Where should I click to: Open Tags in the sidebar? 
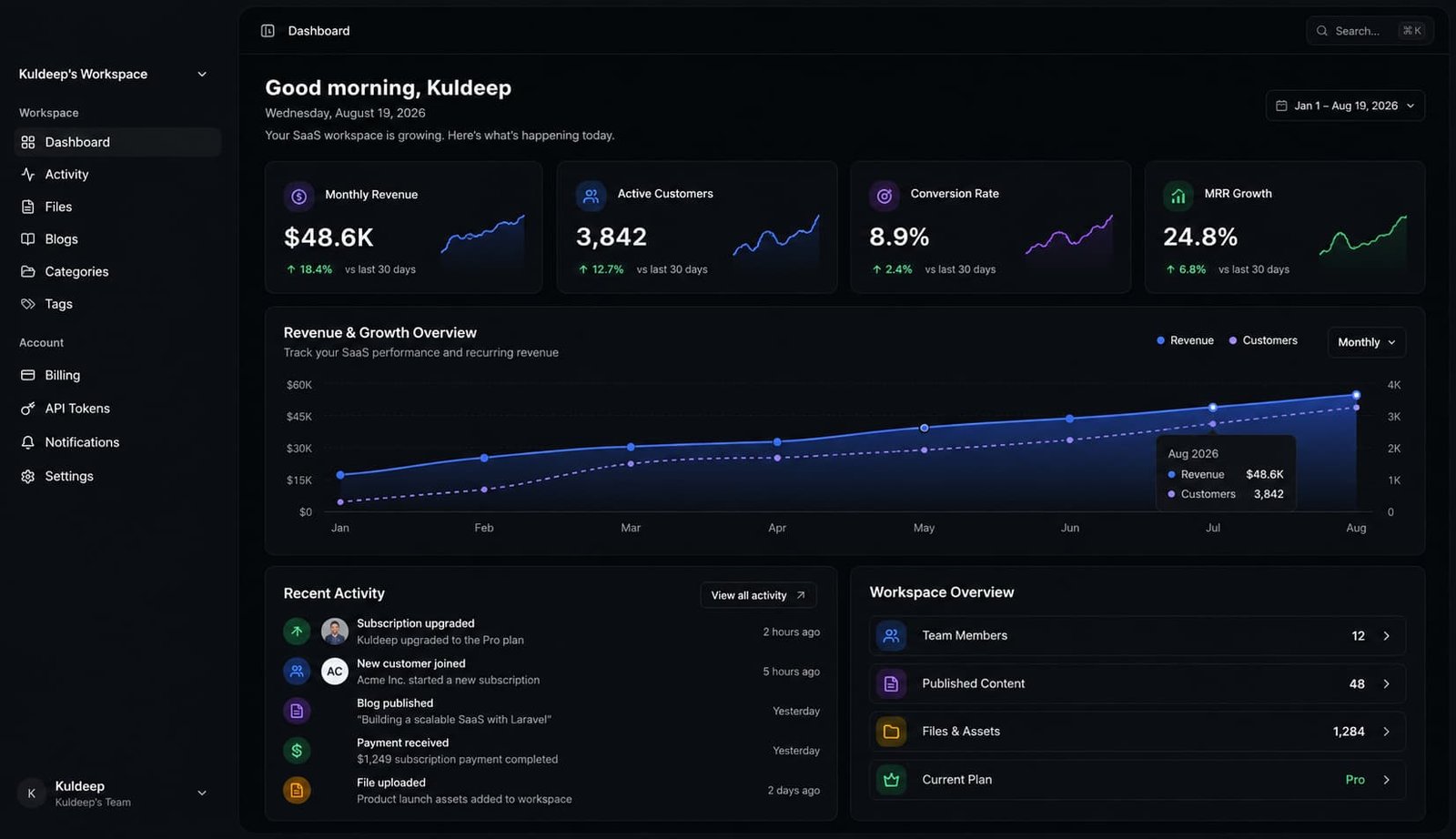coord(118,304)
